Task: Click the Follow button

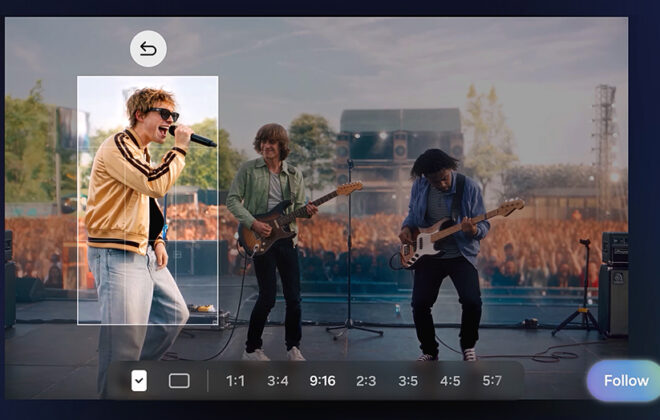Action: (625, 381)
